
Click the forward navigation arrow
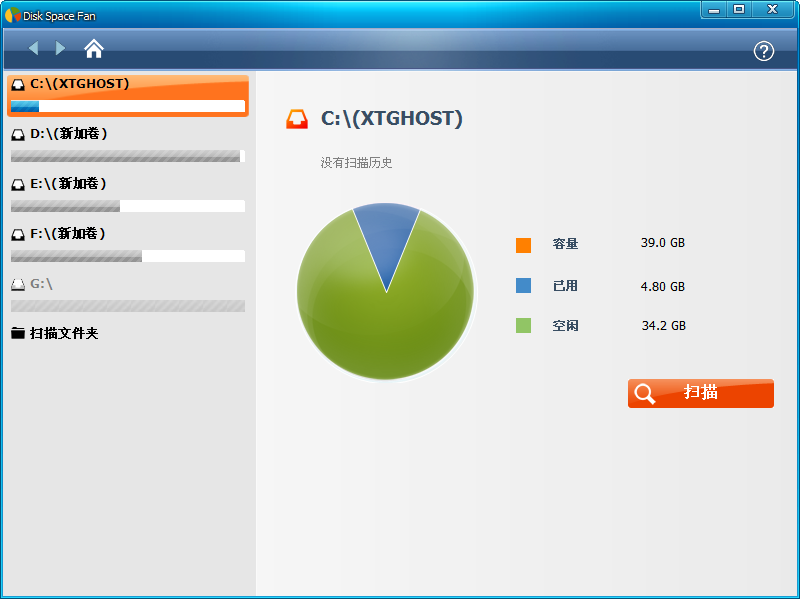61,48
